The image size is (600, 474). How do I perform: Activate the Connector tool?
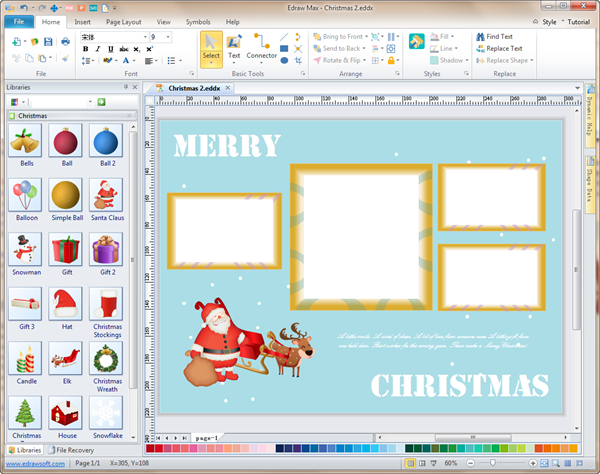tap(261, 48)
